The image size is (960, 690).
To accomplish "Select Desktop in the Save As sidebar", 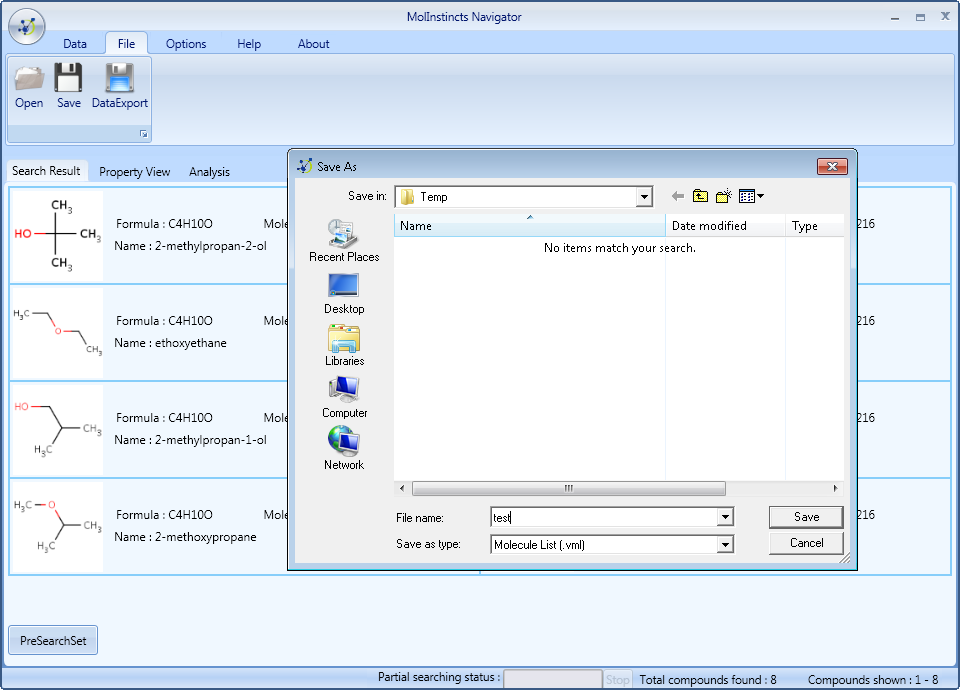I will (344, 294).
